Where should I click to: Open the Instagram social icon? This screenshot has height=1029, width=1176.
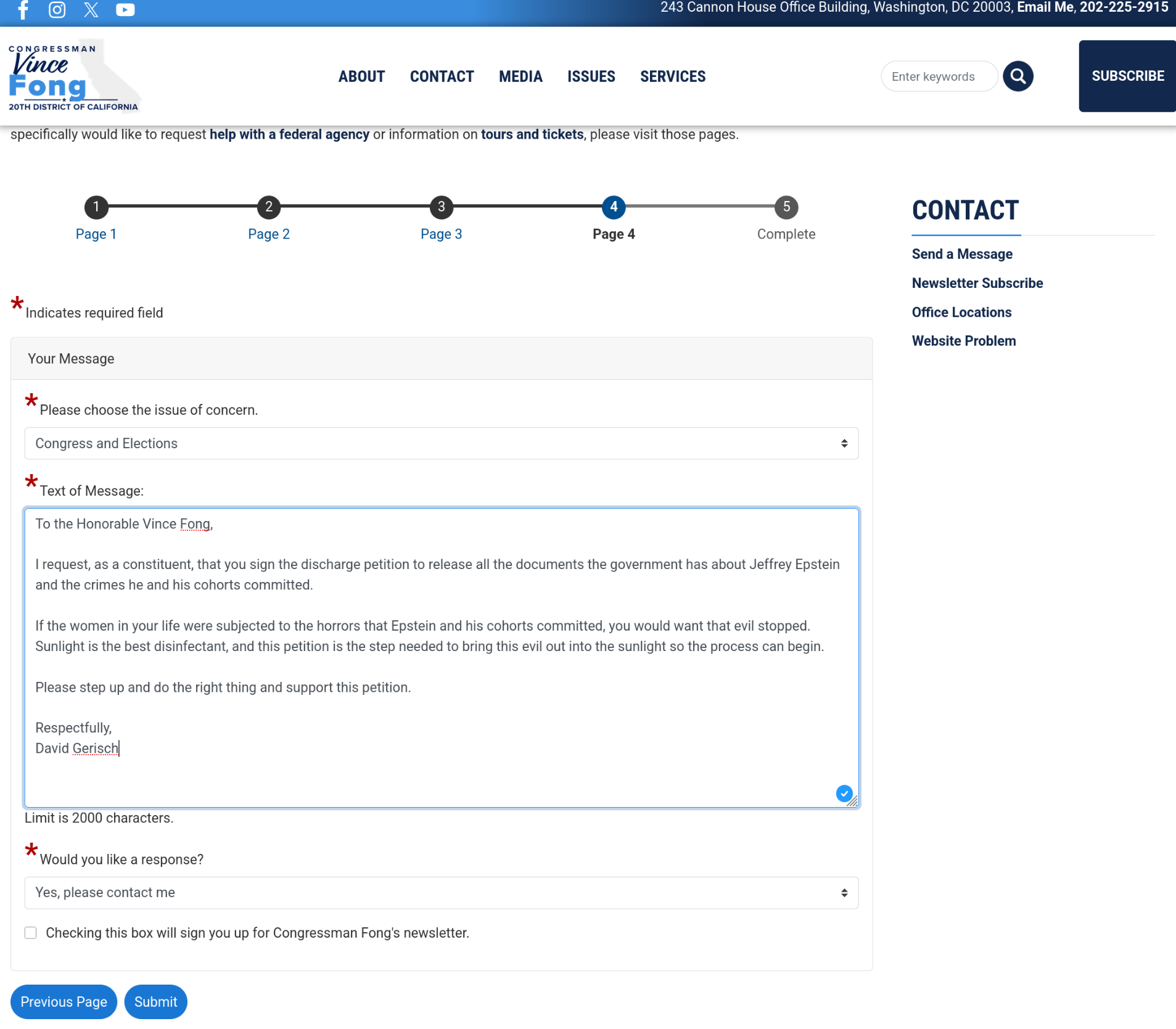point(57,10)
